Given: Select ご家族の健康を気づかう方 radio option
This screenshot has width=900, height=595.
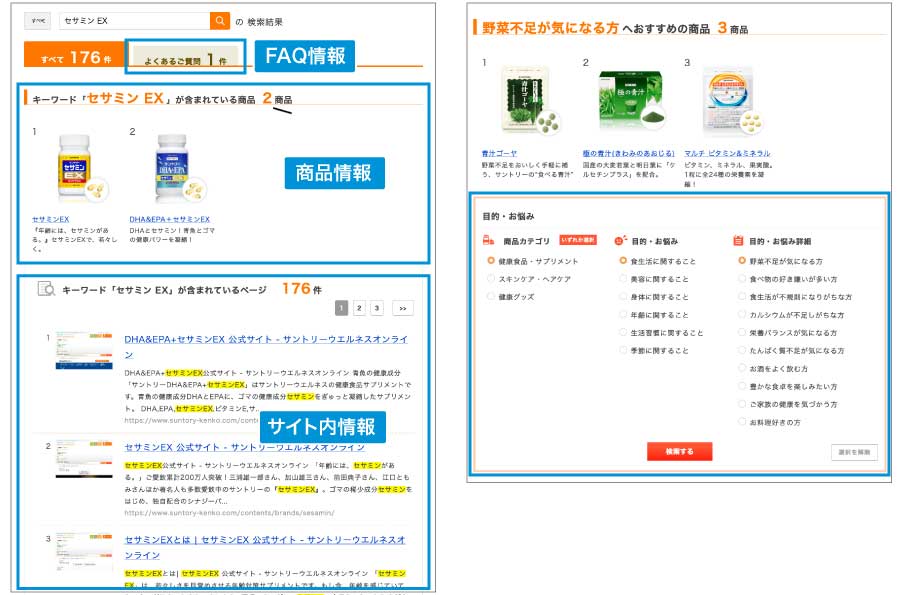Looking at the screenshot, I should (x=742, y=404).
